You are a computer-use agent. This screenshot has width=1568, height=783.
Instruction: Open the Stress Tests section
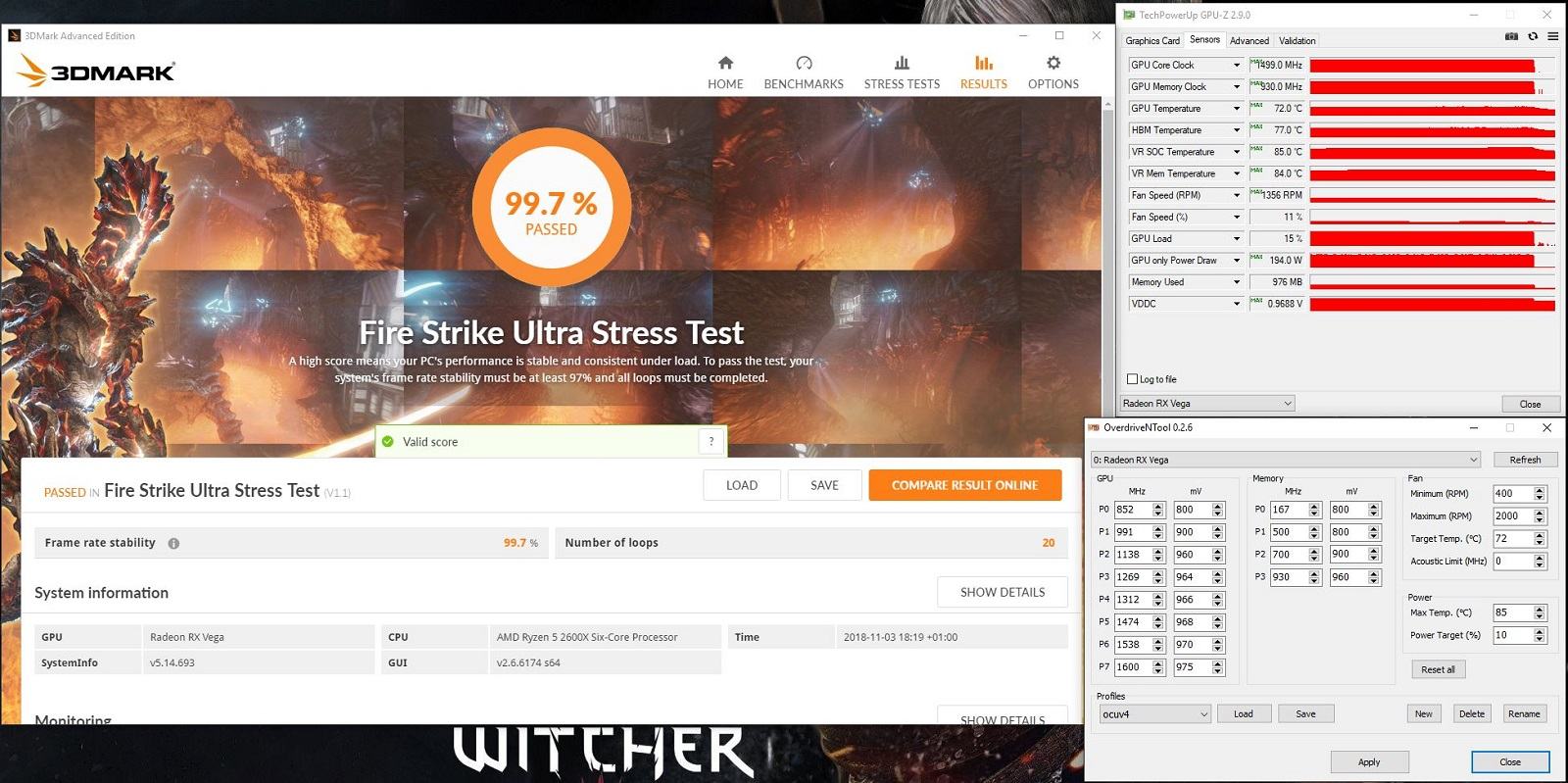902,73
